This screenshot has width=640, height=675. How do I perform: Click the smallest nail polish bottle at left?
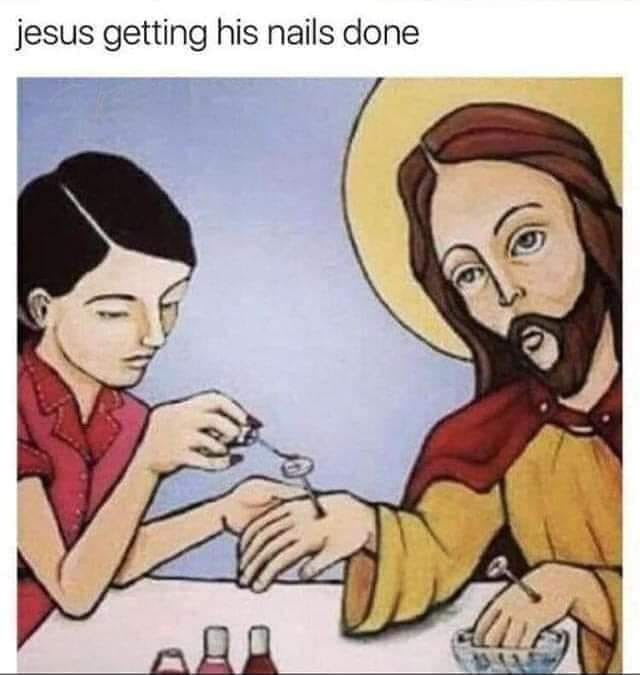171,662
